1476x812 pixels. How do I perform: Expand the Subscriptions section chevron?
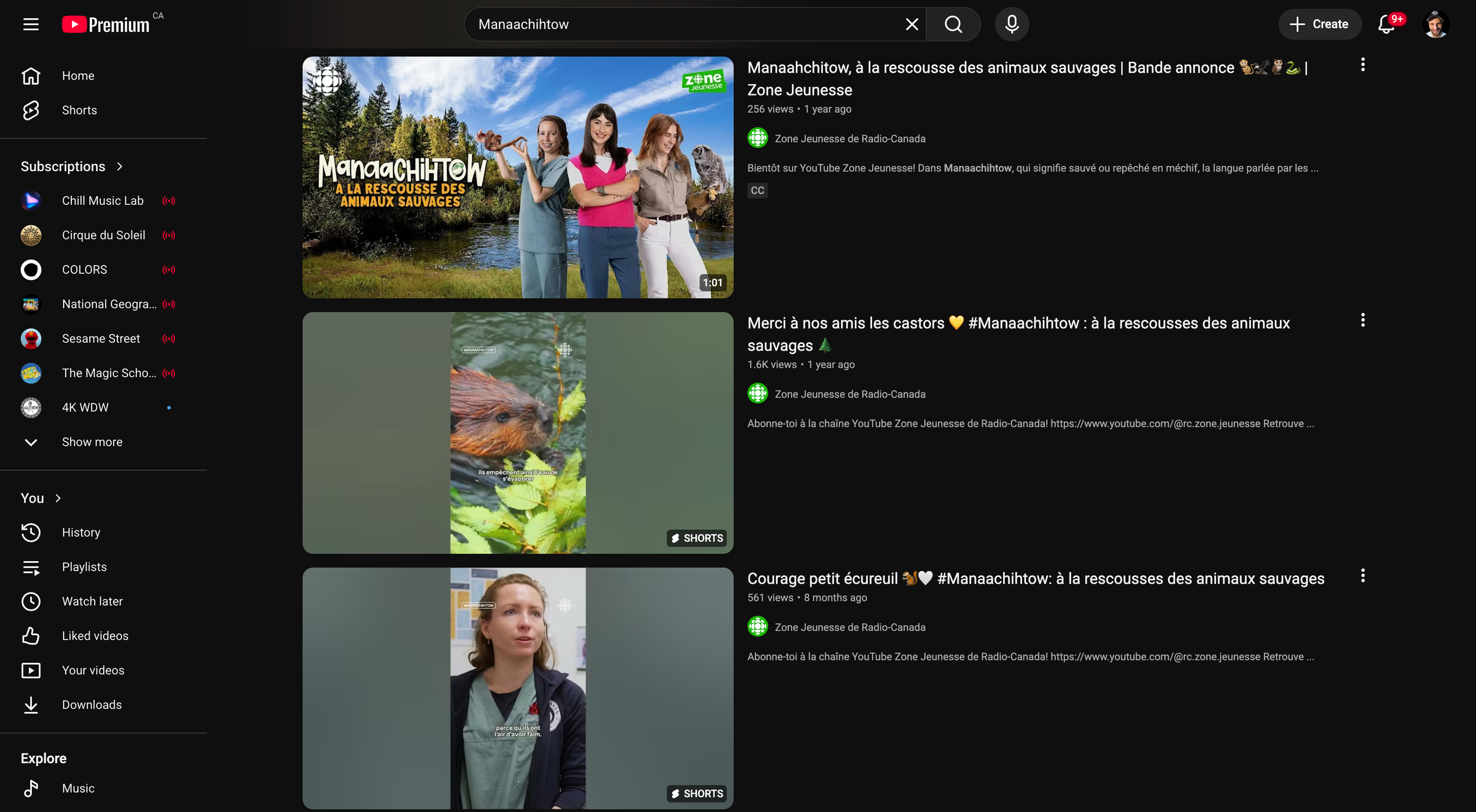[120, 166]
